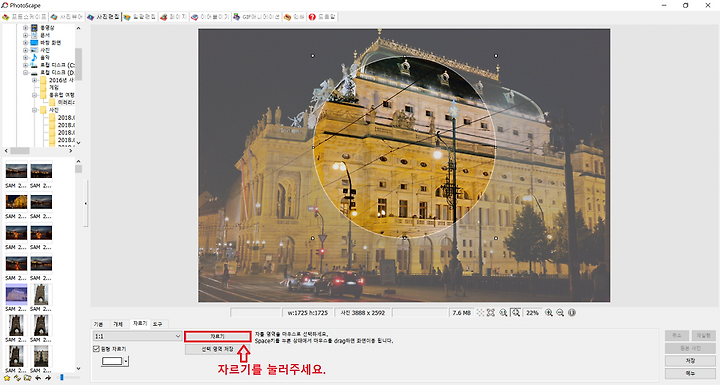Image resolution: width=720 pixels, height=385 pixels.
Task: Click the side panel collapse handle
Action: tap(86, 203)
